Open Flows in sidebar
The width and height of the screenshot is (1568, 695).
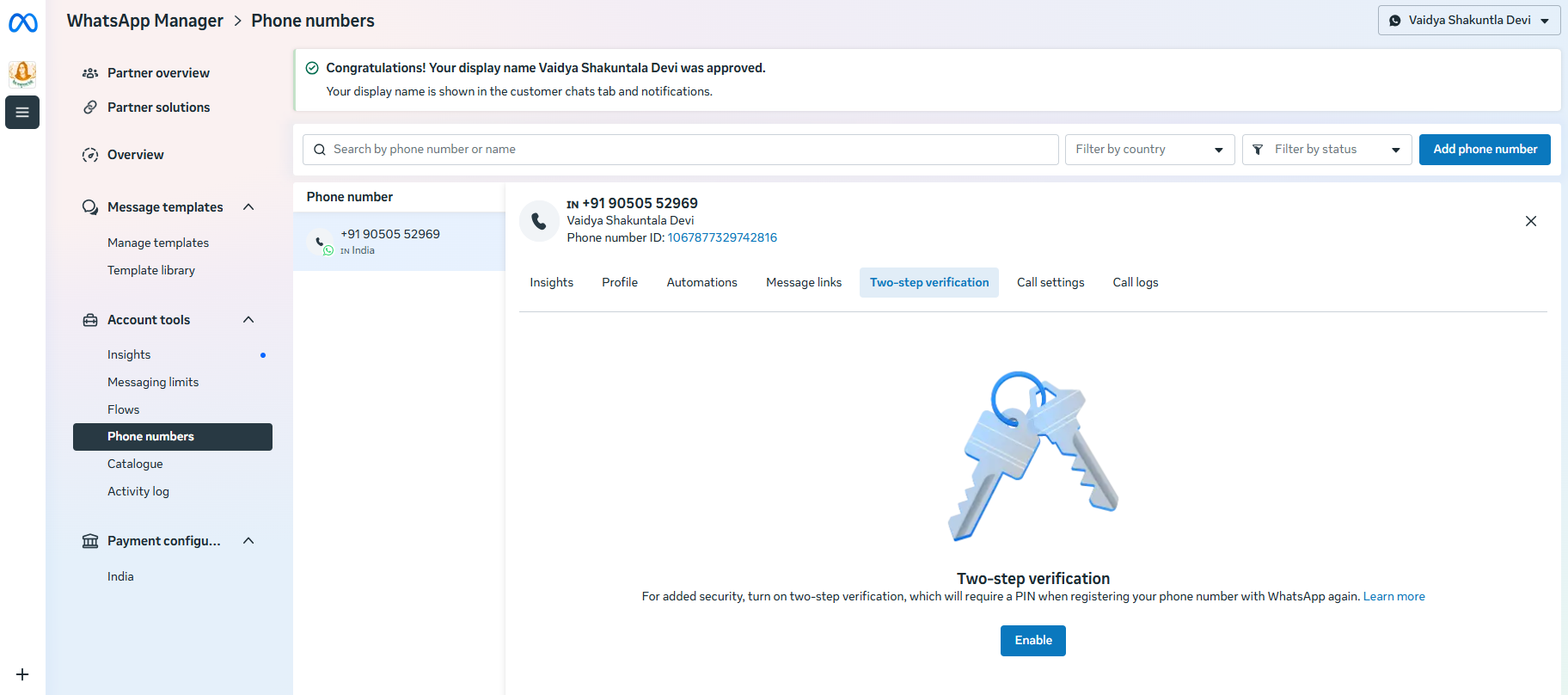124,410
